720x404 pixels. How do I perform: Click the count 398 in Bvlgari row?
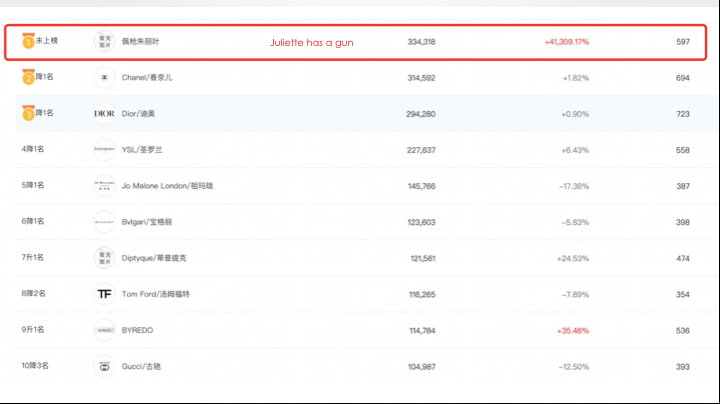(683, 222)
